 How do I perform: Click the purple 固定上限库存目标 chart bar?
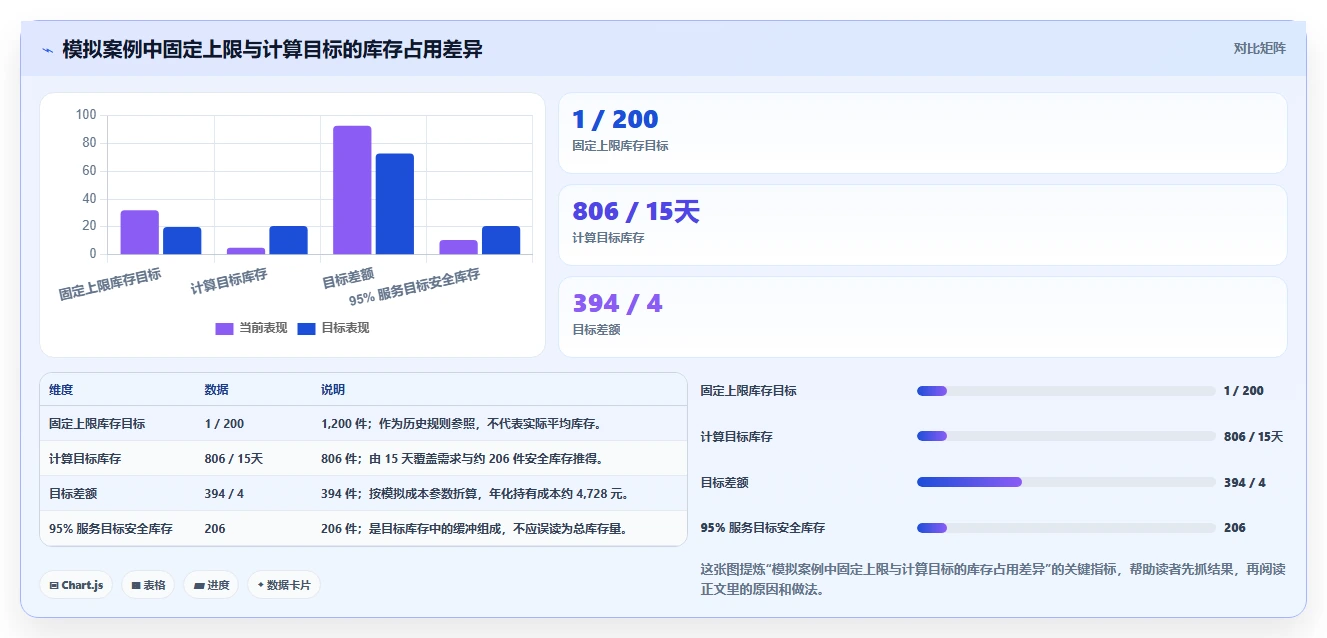pos(140,232)
